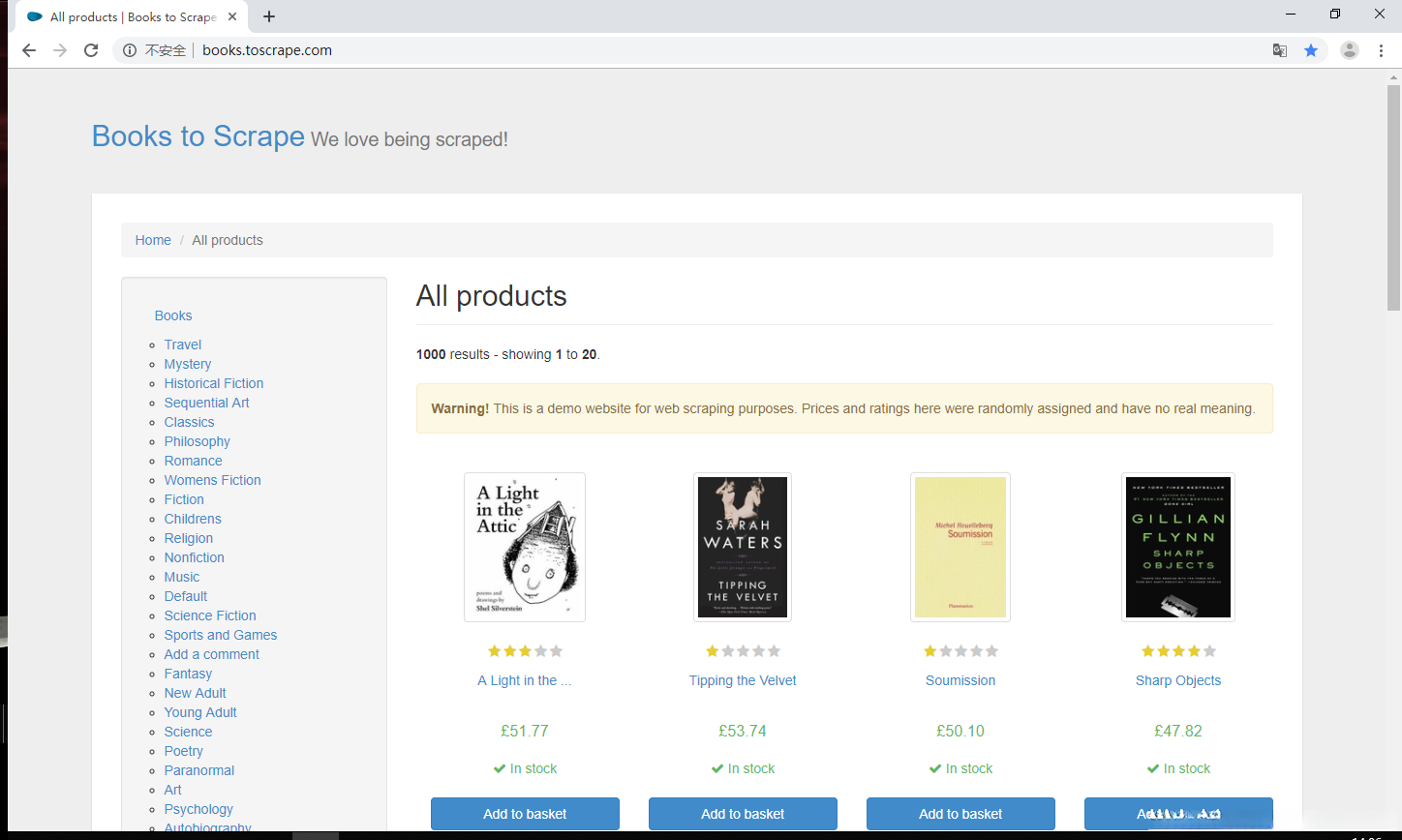Open the Tipping the Velvet title link

(743, 680)
